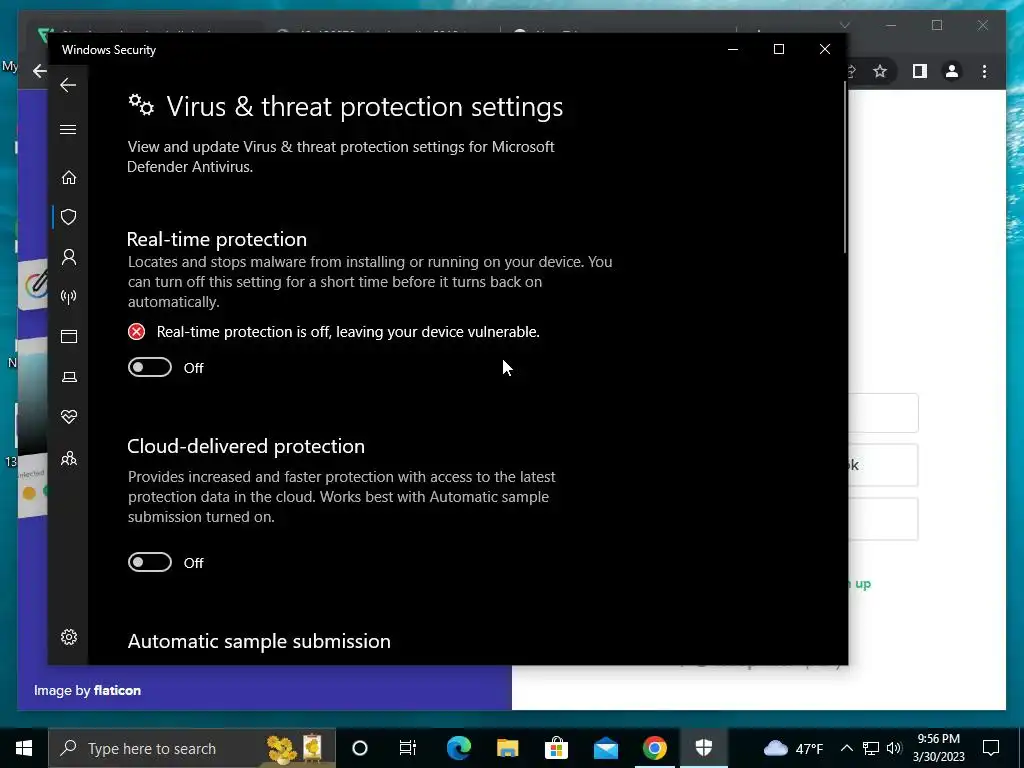Click the Automatic sample submission heading
The height and width of the screenshot is (768, 1024).
[x=259, y=641]
